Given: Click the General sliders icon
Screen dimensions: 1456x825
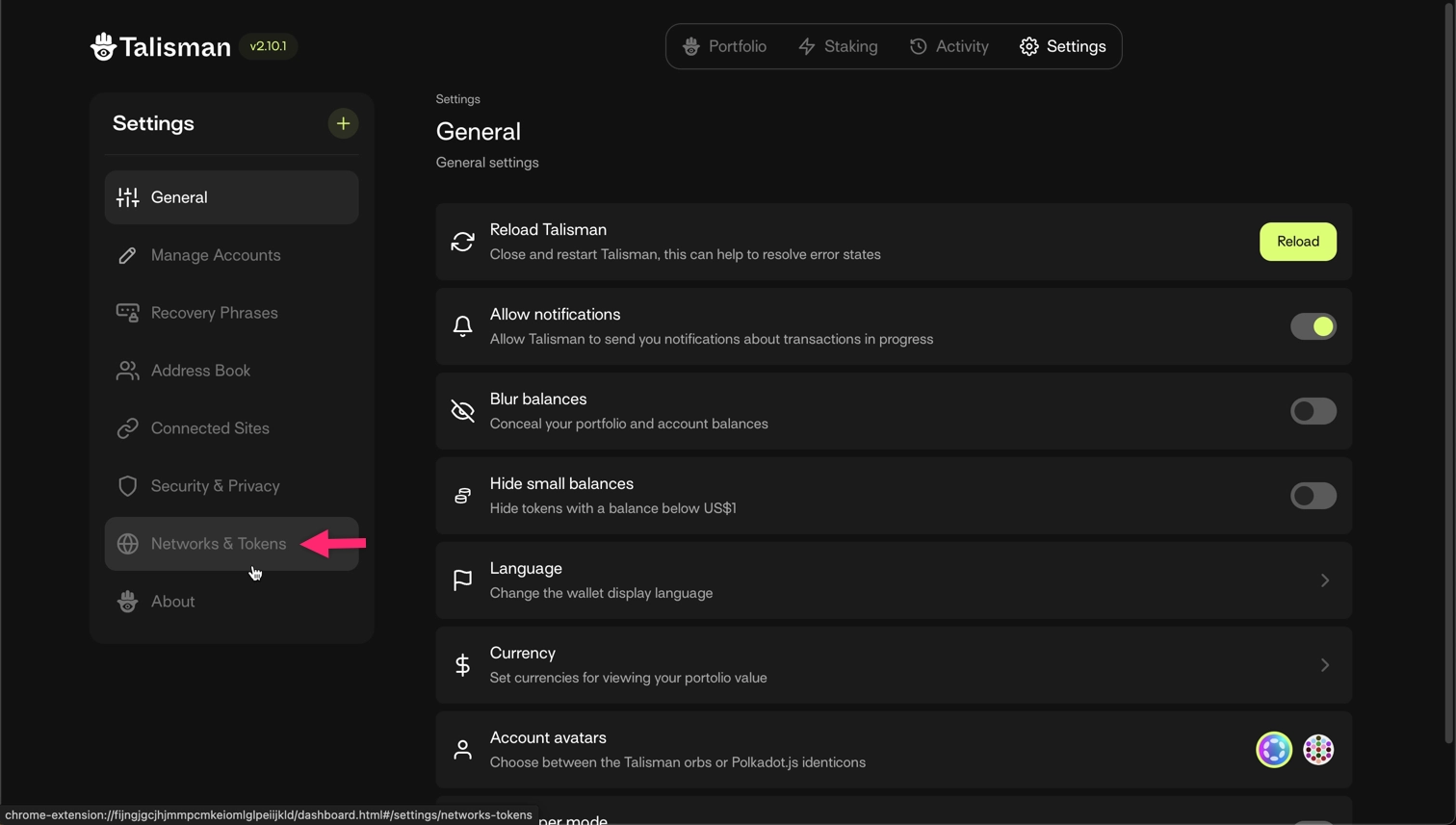Looking at the screenshot, I should coord(128,197).
